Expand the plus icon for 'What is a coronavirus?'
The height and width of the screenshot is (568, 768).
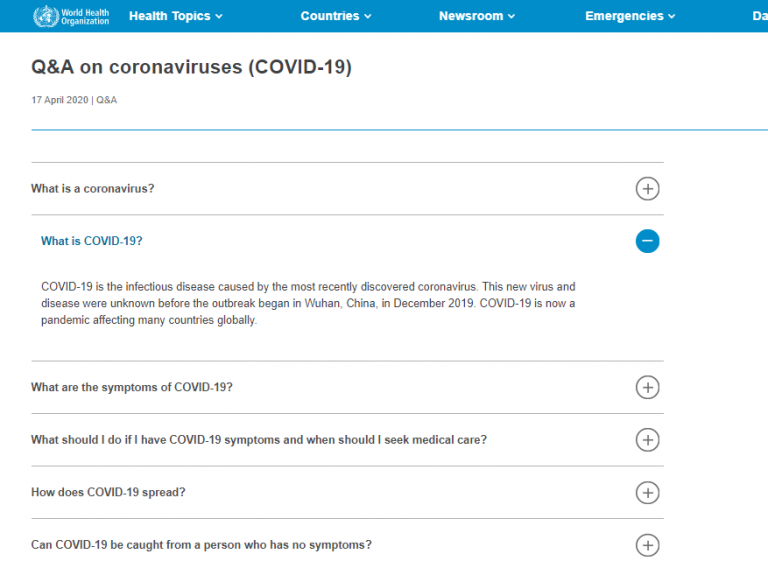coord(648,189)
